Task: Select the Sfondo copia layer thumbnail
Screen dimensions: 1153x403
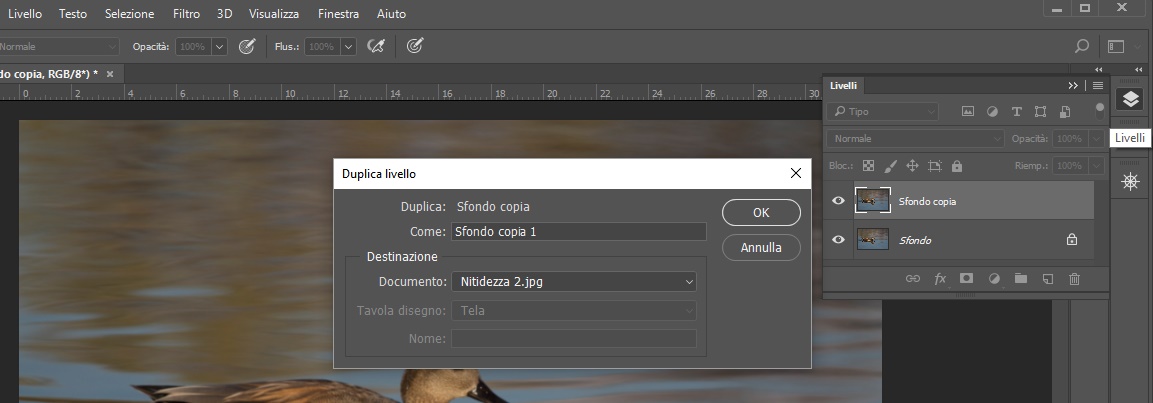Action: tap(873, 200)
